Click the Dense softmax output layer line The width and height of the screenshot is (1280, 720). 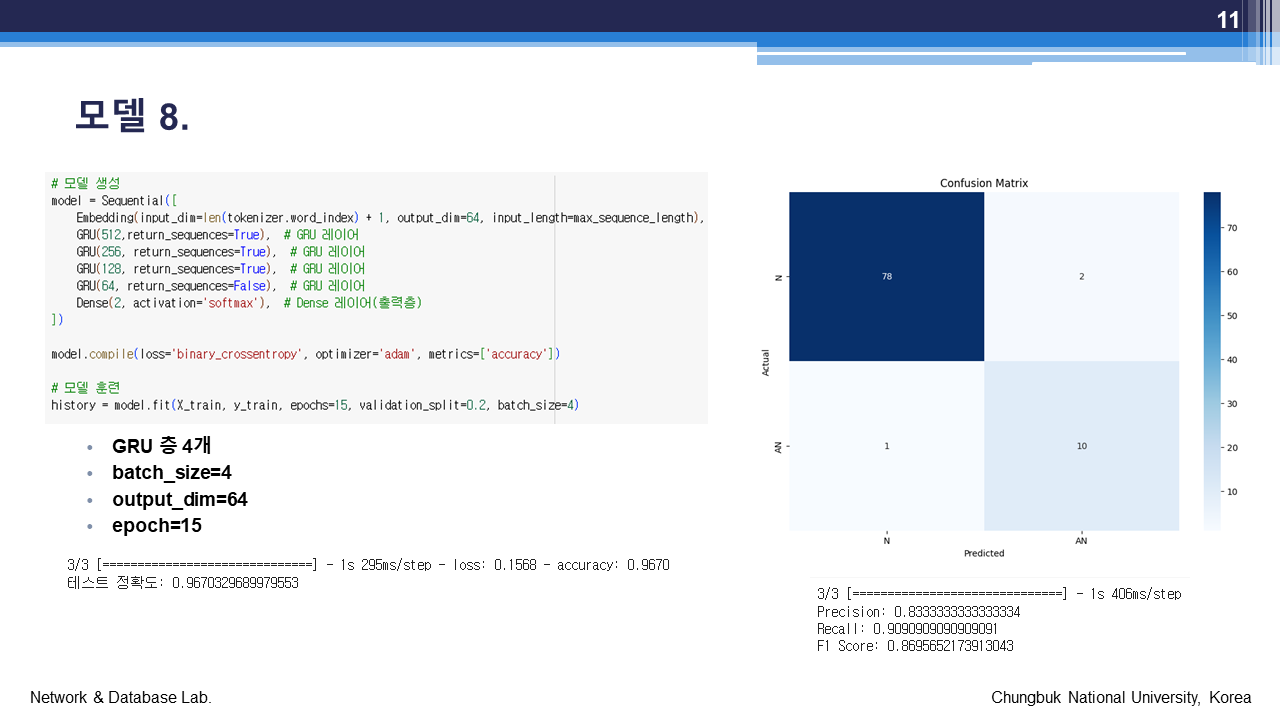[x=249, y=302]
